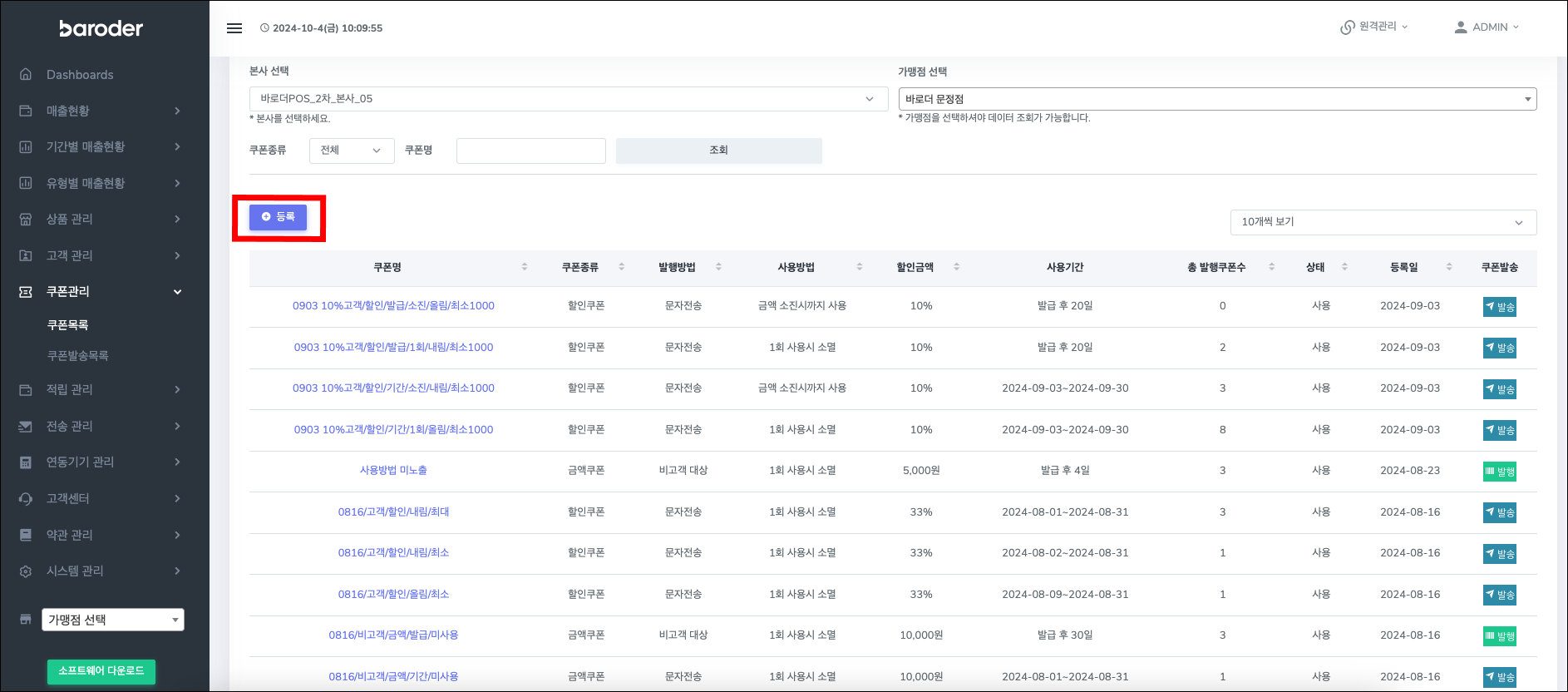Viewport: 1568px width, 692px height.
Task: Open the 쿠폰종류 전체 dropdown
Action: (352, 151)
